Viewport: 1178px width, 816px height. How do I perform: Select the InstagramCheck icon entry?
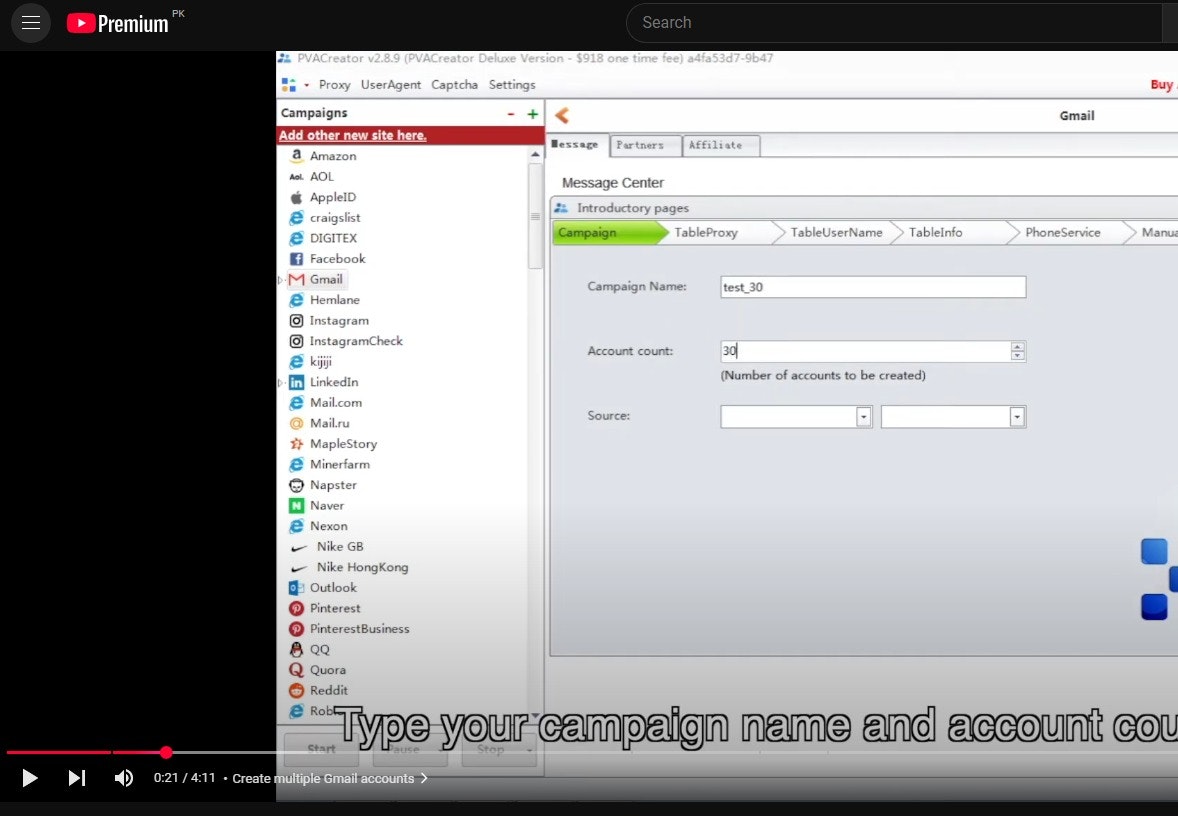(297, 341)
